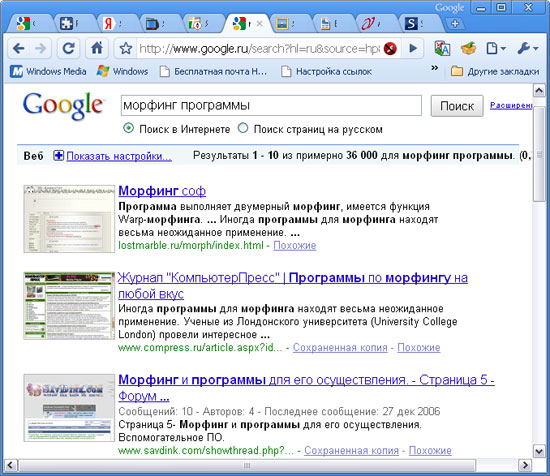Open the compress.ru result thumbnail
Image resolution: width=550 pixels, height=476 pixels.
click(69, 306)
